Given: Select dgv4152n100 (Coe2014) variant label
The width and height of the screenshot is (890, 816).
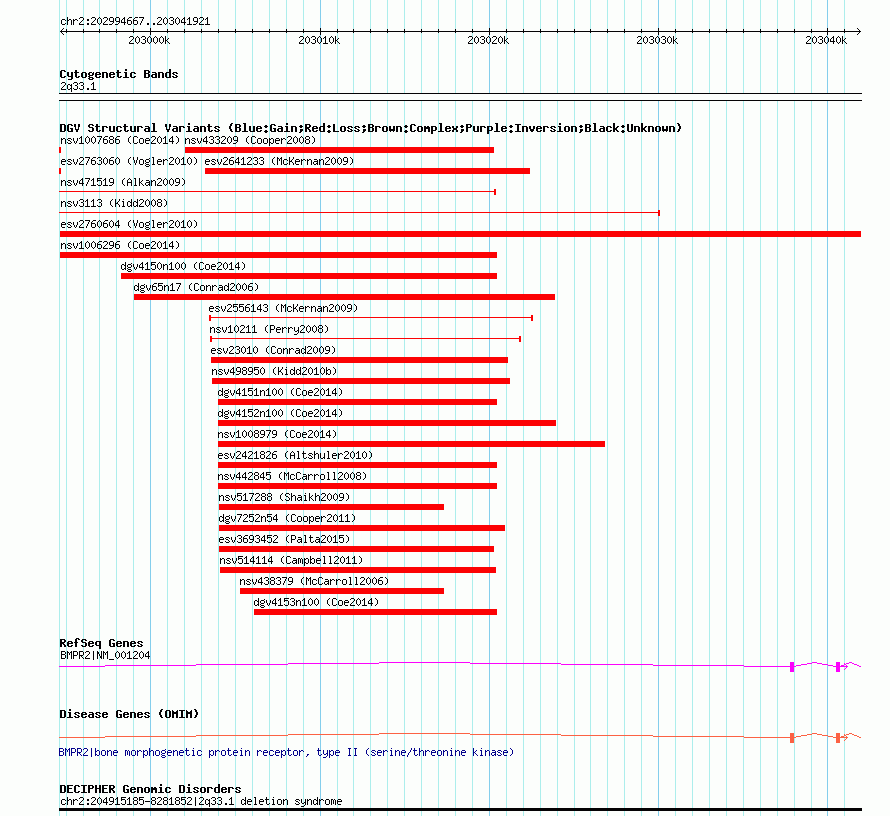Looking at the screenshot, I should 280,413.
